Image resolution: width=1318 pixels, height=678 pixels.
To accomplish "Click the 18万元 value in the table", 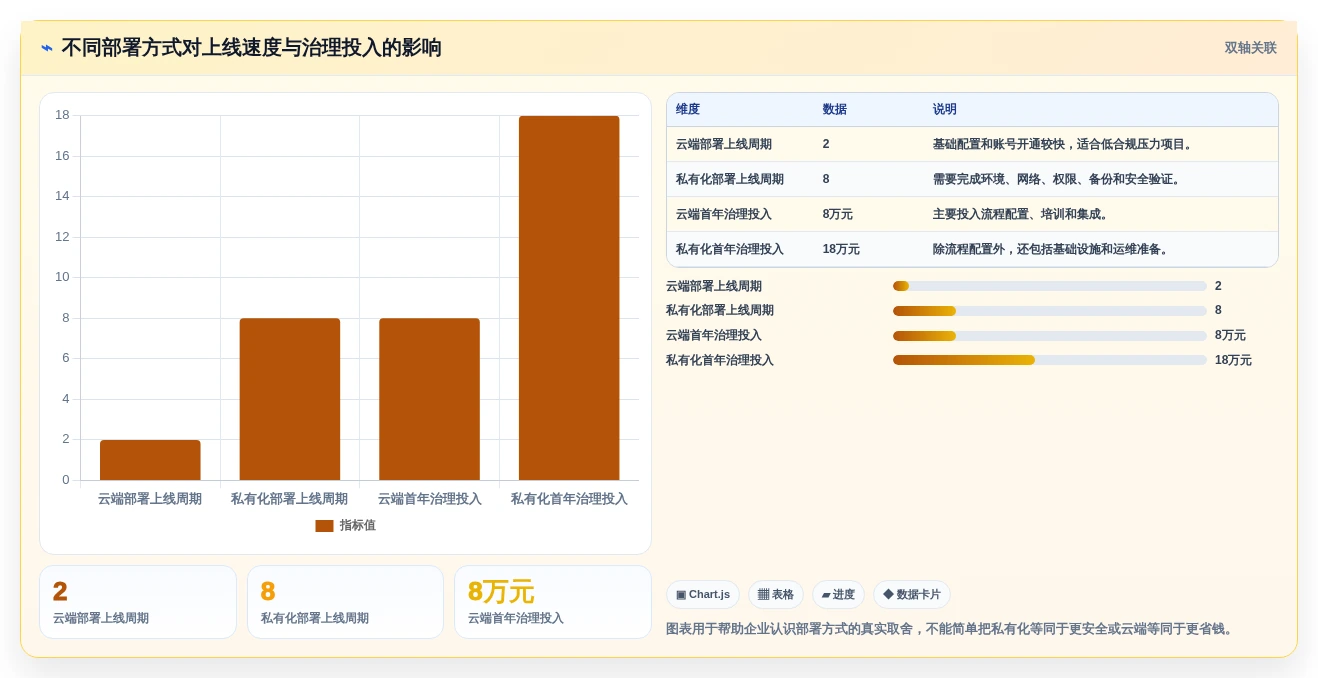I will tap(841, 249).
